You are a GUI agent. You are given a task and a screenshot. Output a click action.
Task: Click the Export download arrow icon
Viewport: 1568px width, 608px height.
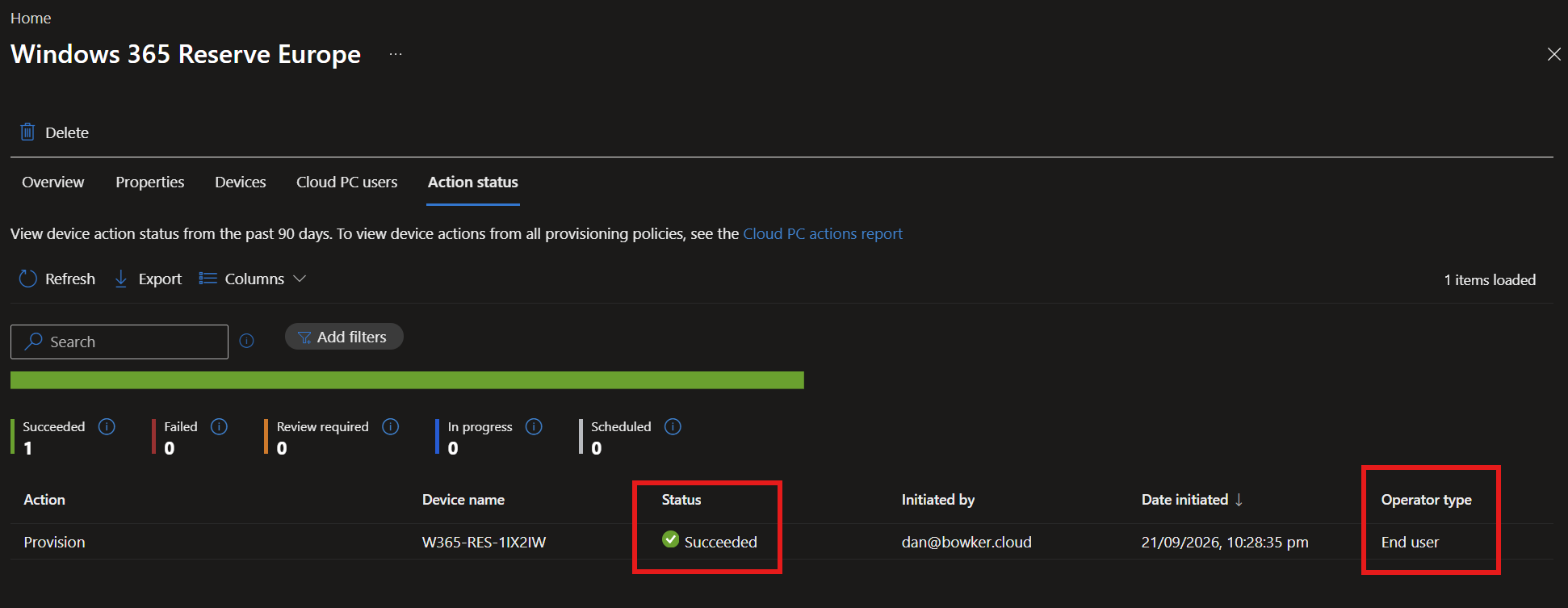(121, 279)
